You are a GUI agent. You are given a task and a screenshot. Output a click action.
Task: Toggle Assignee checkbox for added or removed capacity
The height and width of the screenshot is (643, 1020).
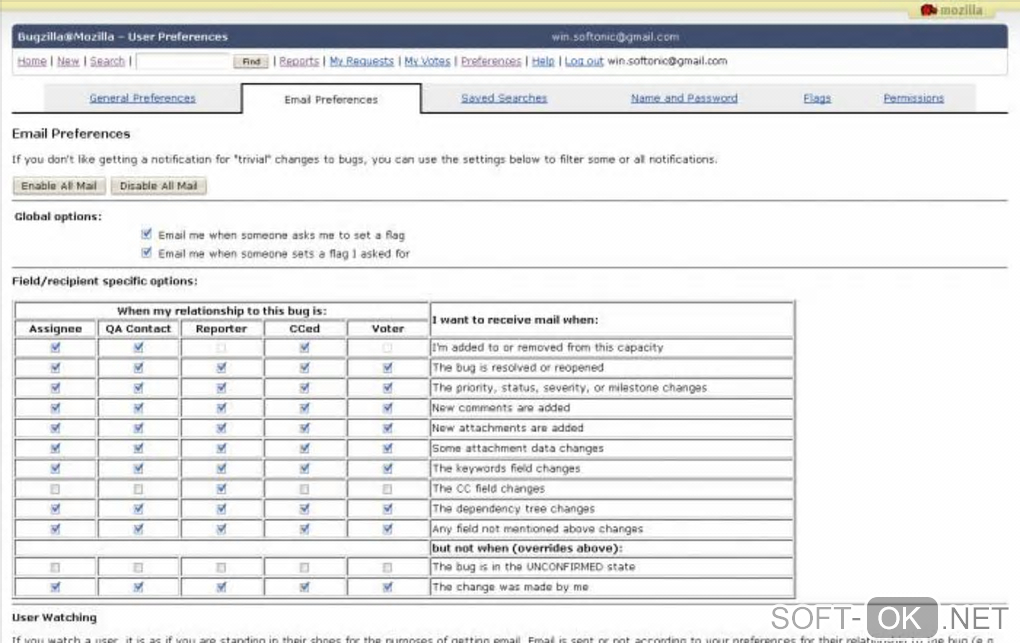point(55,348)
